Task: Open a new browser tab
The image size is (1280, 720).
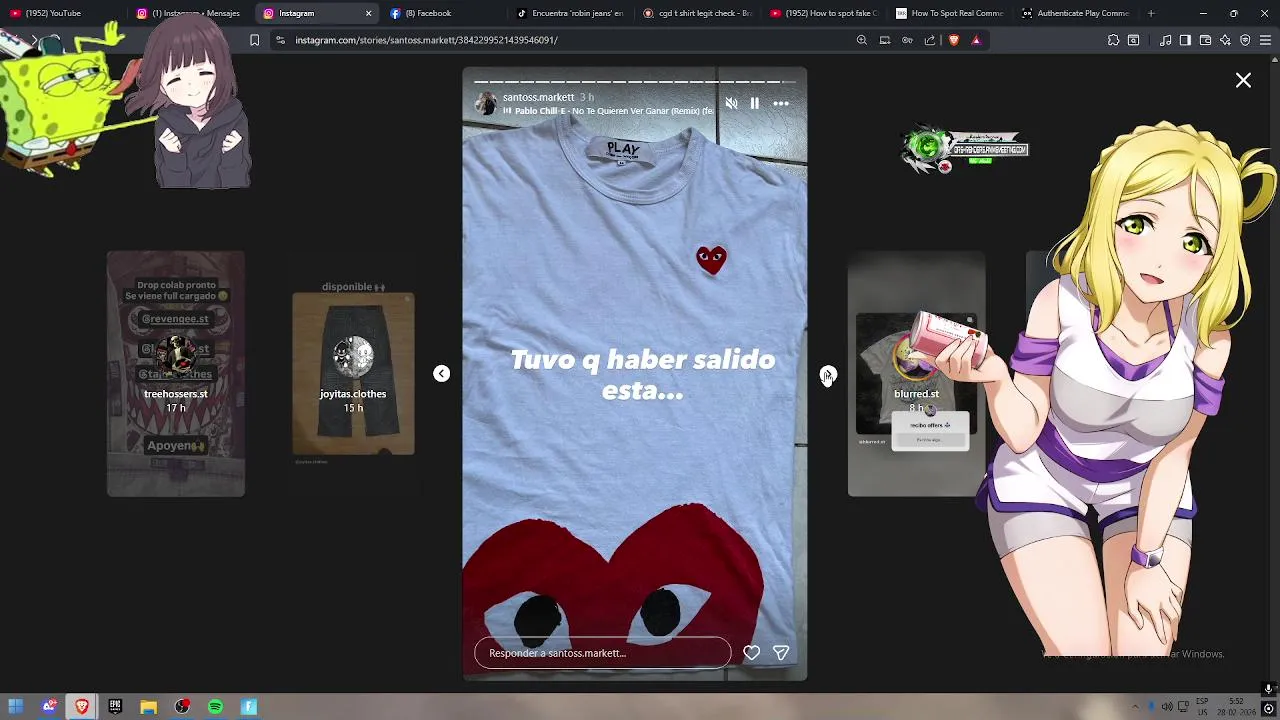Action: click(x=1151, y=13)
